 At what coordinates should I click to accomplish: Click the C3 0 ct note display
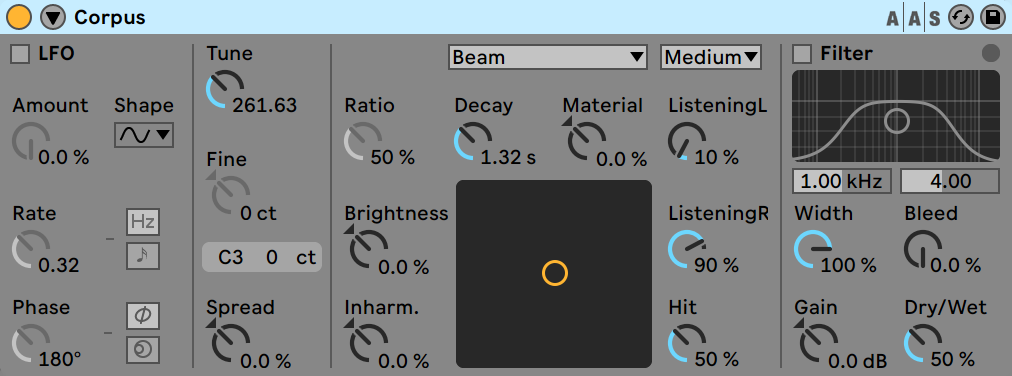click(262, 257)
